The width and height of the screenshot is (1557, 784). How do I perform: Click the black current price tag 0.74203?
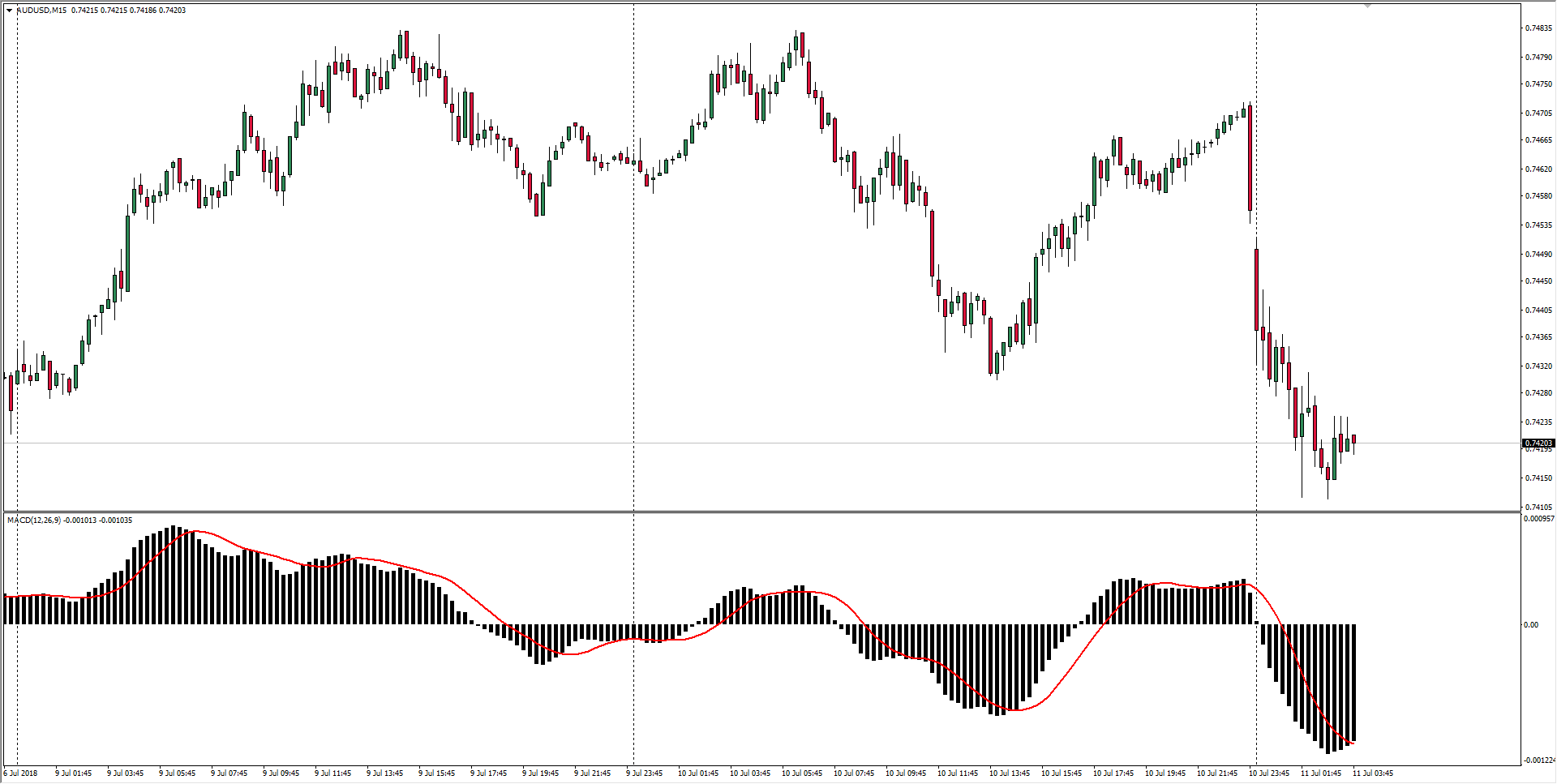1538,443
